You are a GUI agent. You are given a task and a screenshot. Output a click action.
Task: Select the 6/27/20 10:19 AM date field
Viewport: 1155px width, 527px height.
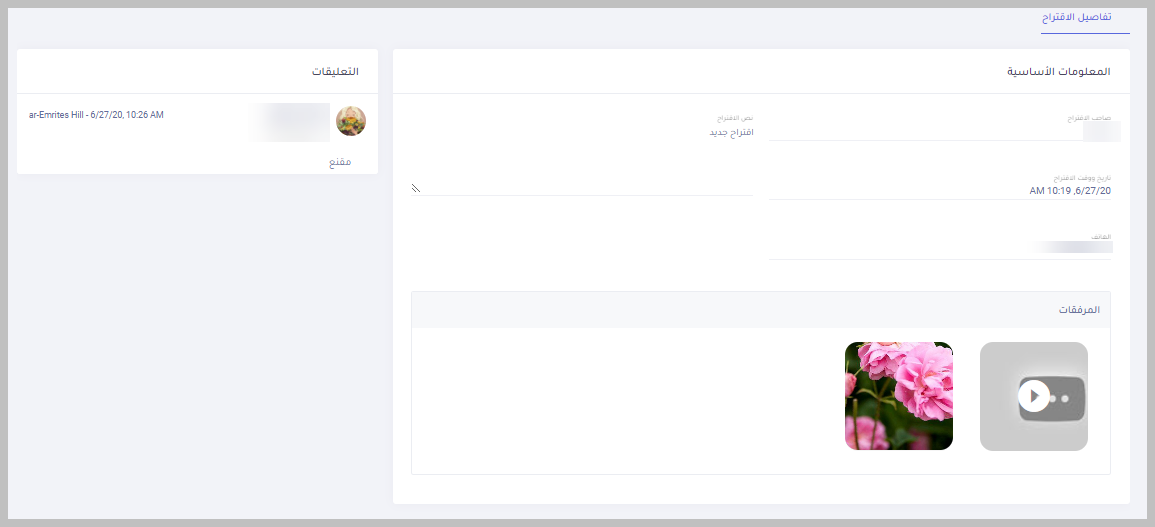click(940, 191)
